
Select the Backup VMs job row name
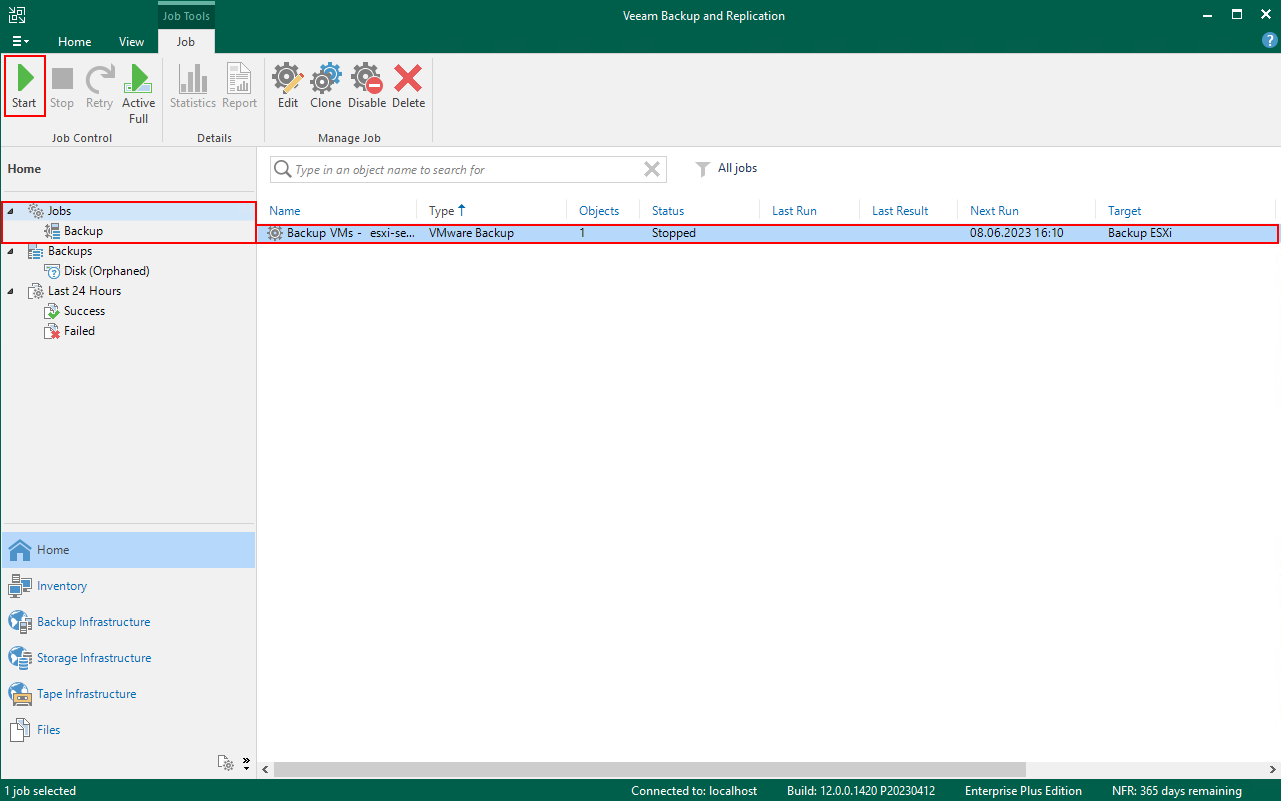coord(350,233)
